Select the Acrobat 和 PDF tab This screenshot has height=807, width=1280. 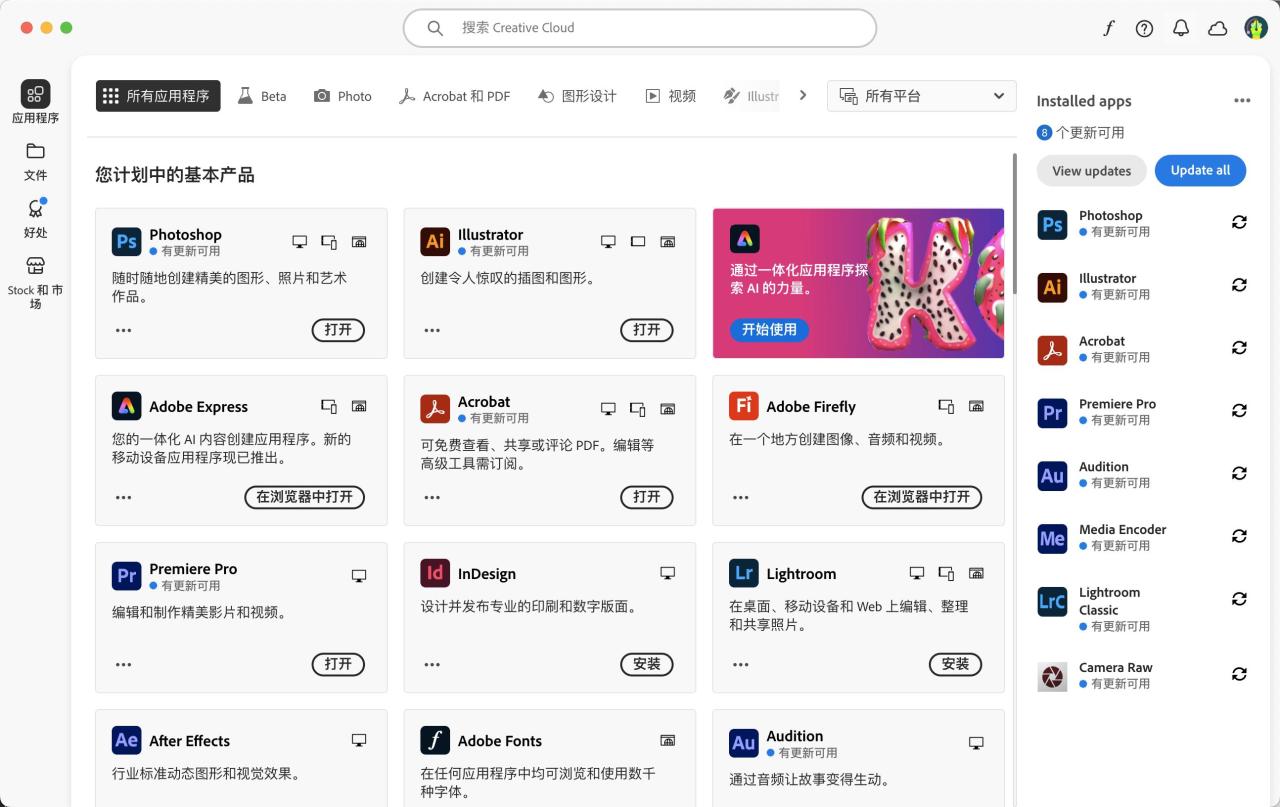tap(454, 96)
